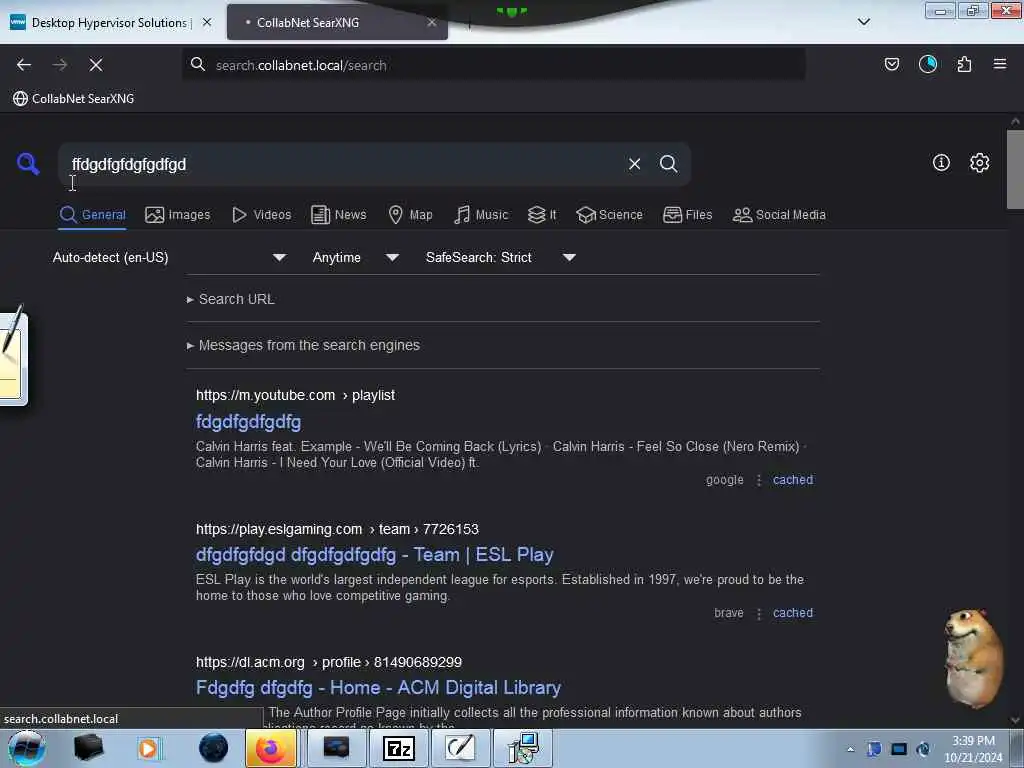Viewport: 1024px width, 768px height.
Task: Open the setup installer taskbar icon
Action: tap(523, 748)
